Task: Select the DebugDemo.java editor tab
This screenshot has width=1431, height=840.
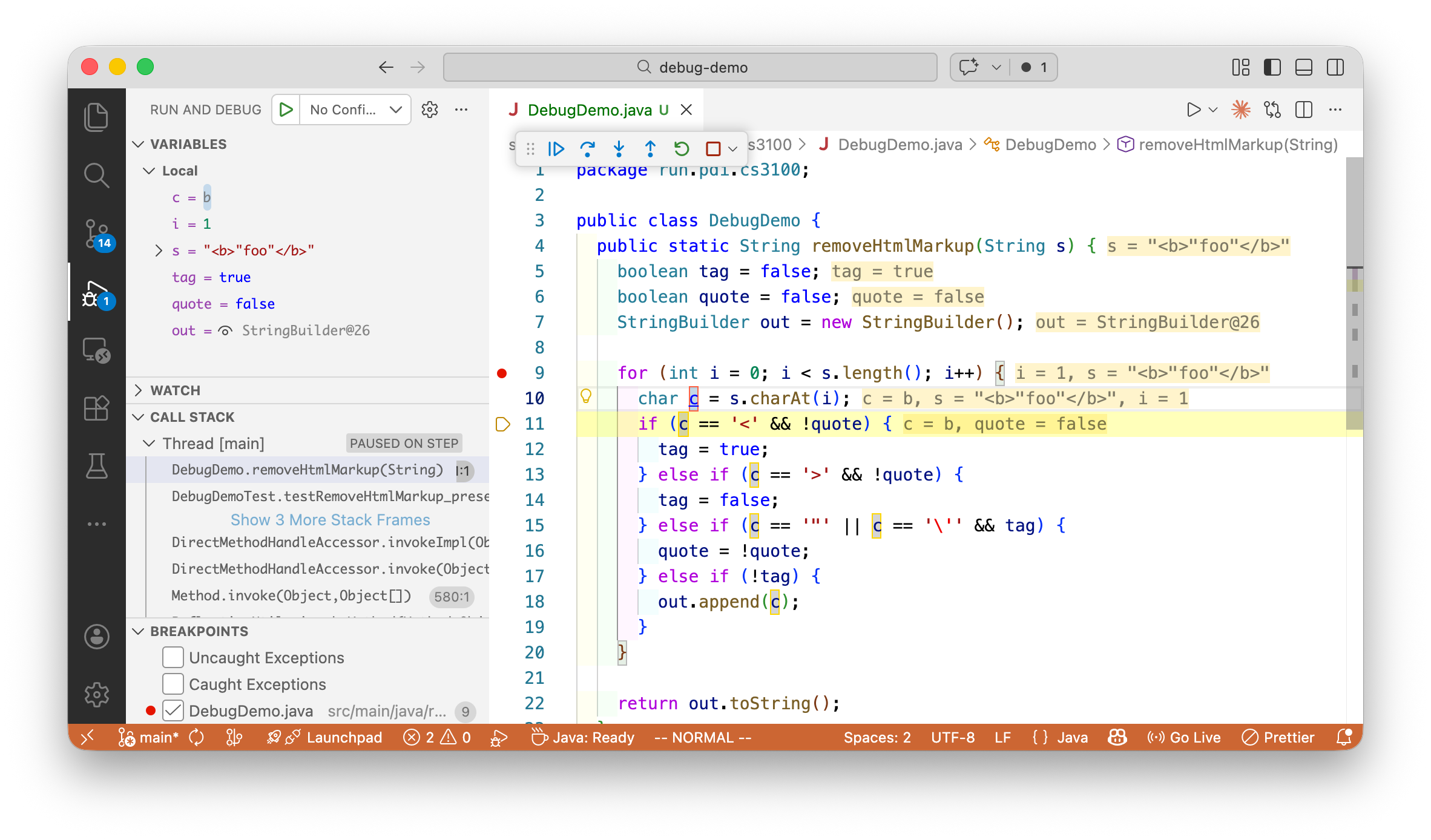Action: click(590, 110)
